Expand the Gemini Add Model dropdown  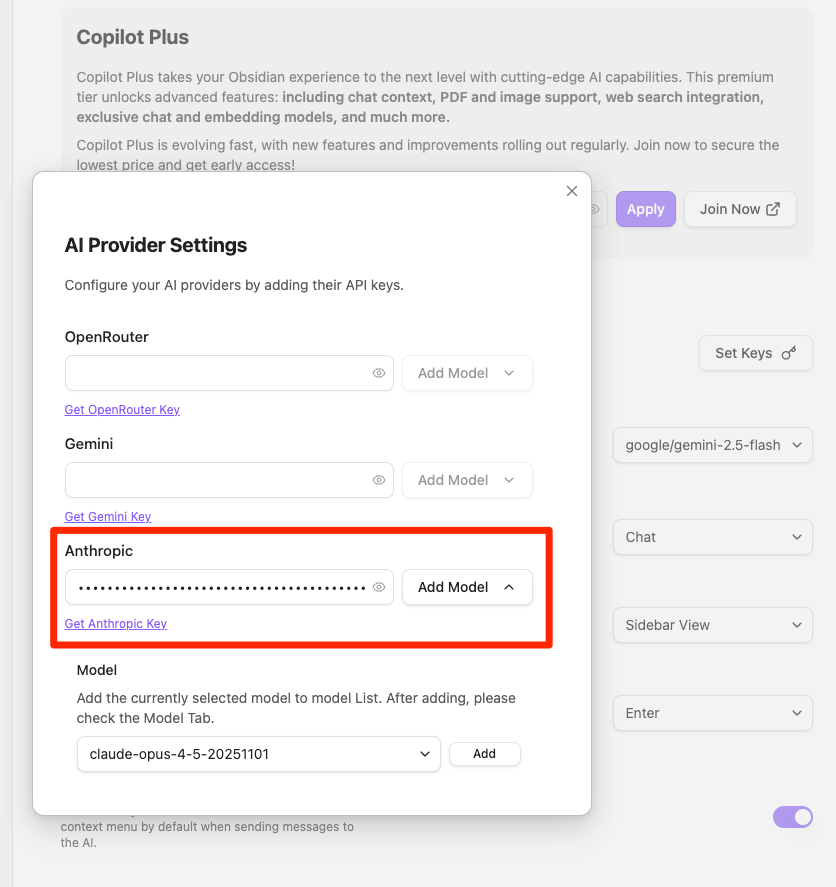click(x=467, y=480)
